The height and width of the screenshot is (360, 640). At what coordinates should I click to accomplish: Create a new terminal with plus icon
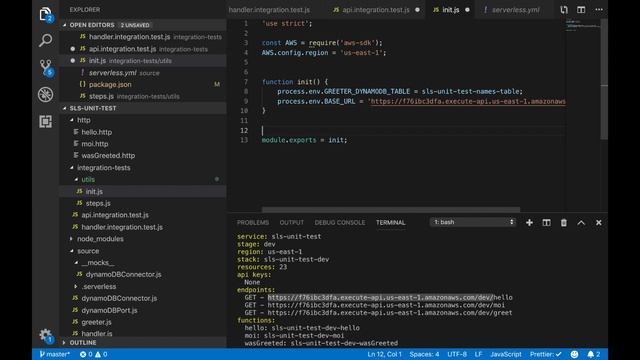pyautogui.click(x=529, y=222)
